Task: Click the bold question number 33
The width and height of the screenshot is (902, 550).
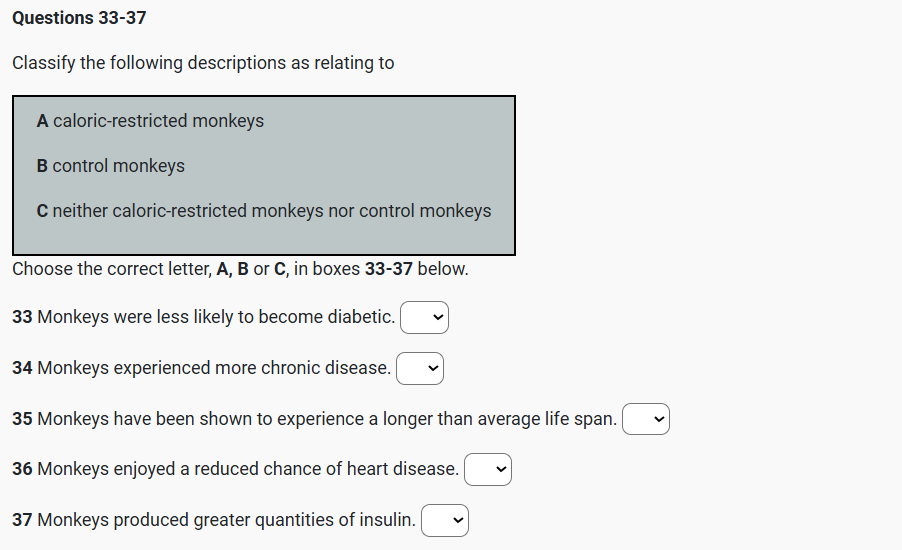Action: tap(22, 317)
